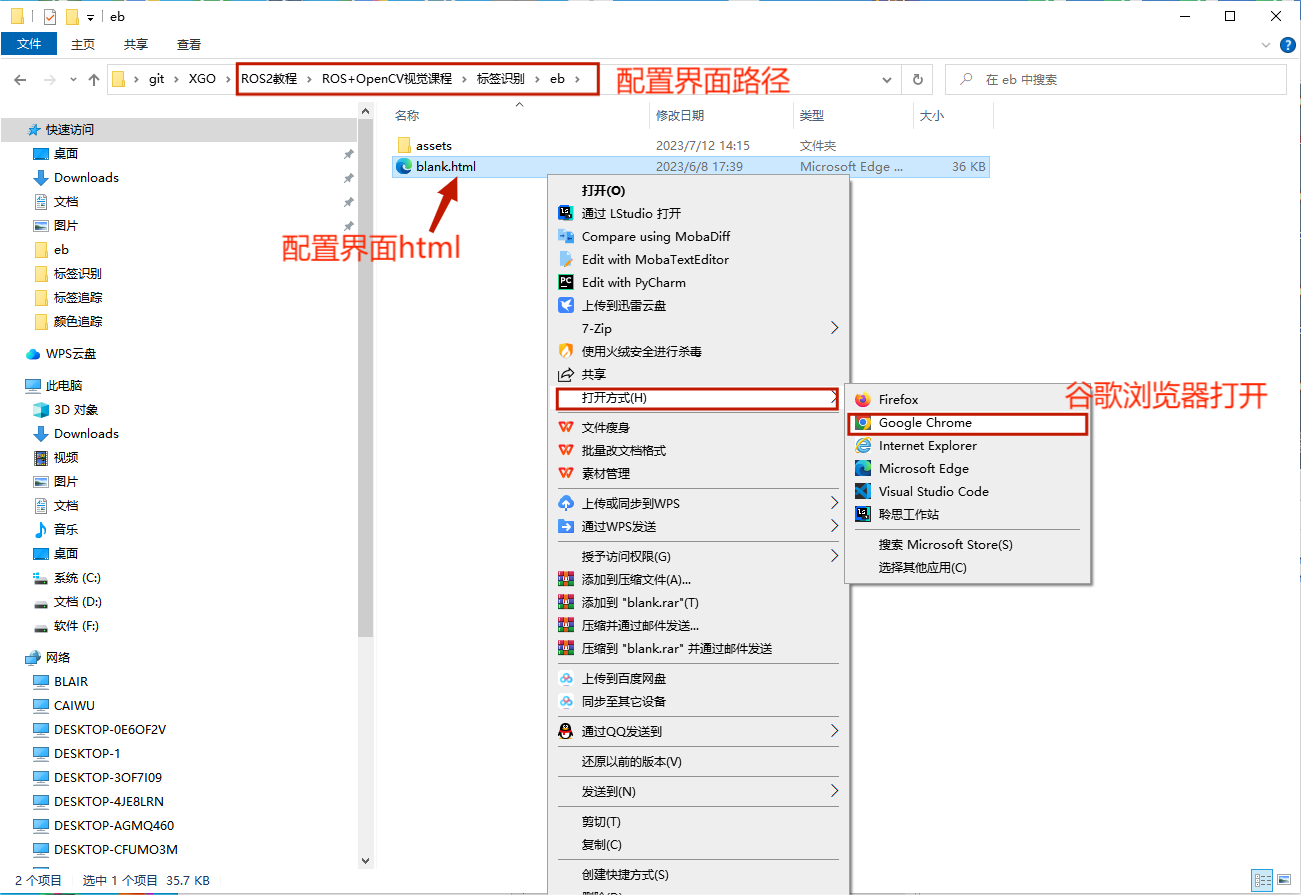This screenshot has width=1301, height=895.
Task: Switch to the 查看 ribbon tab
Action: coord(189,44)
